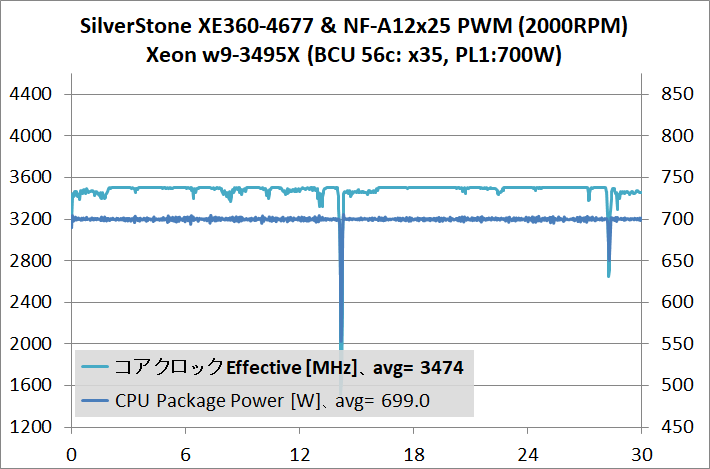This screenshot has height=469, width=710.
Task: Click horizontal axis label 30
Action: pos(642,455)
